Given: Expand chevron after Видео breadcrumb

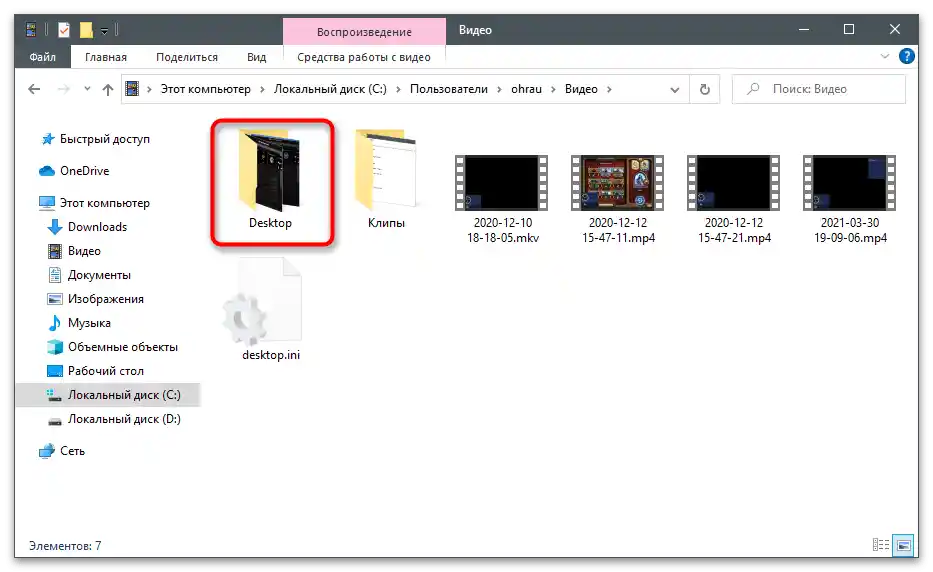Looking at the screenshot, I should coord(609,89).
